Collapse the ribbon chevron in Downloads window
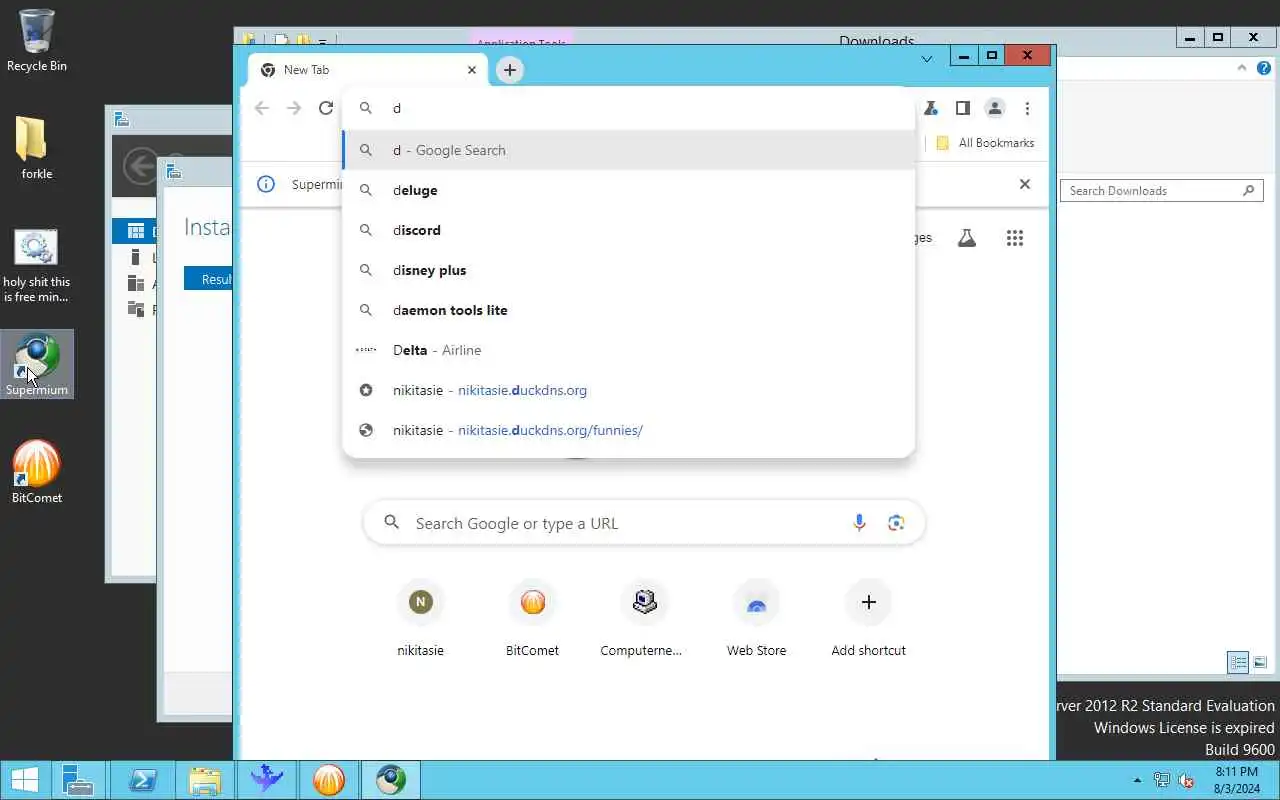This screenshot has width=1280, height=800. click(x=1242, y=68)
